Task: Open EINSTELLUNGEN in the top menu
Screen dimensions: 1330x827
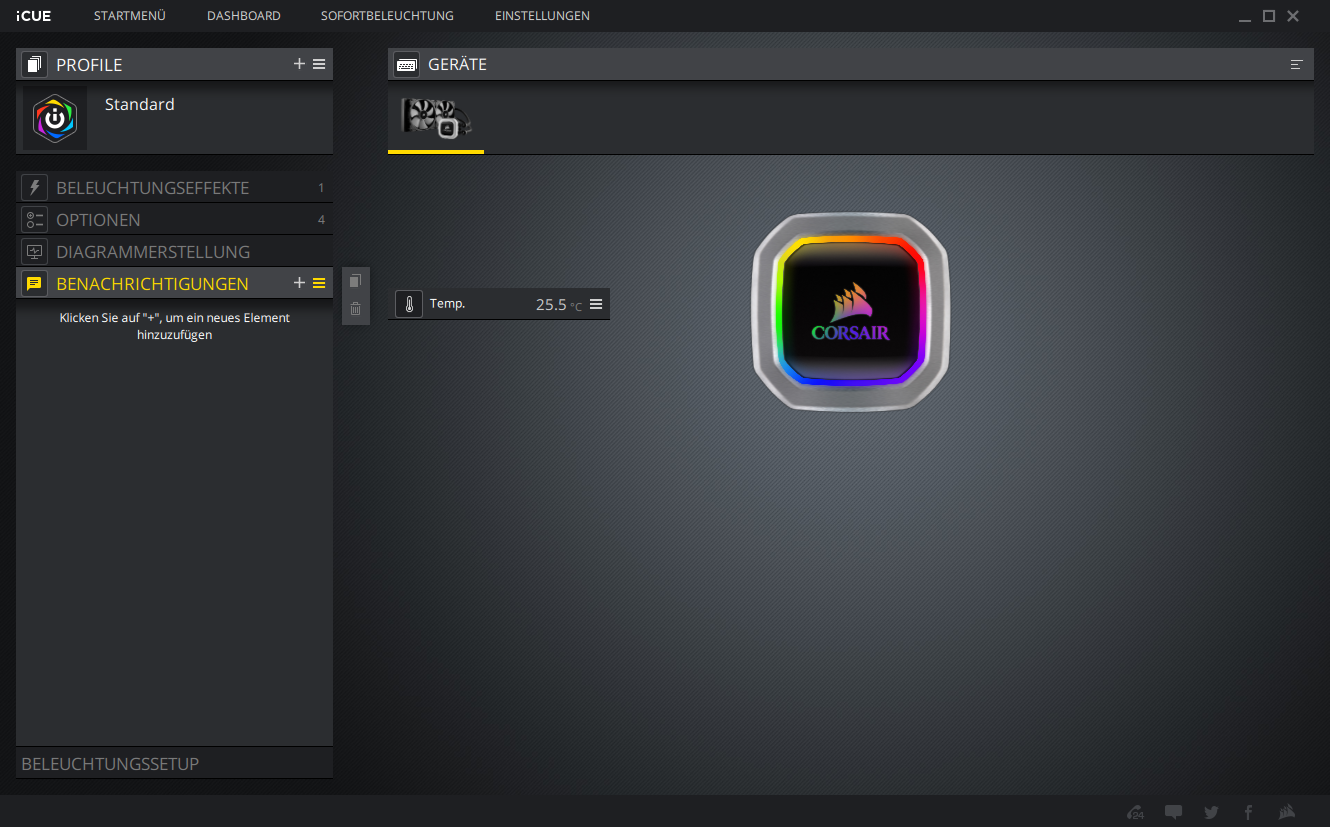Action: [x=542, y=16]
